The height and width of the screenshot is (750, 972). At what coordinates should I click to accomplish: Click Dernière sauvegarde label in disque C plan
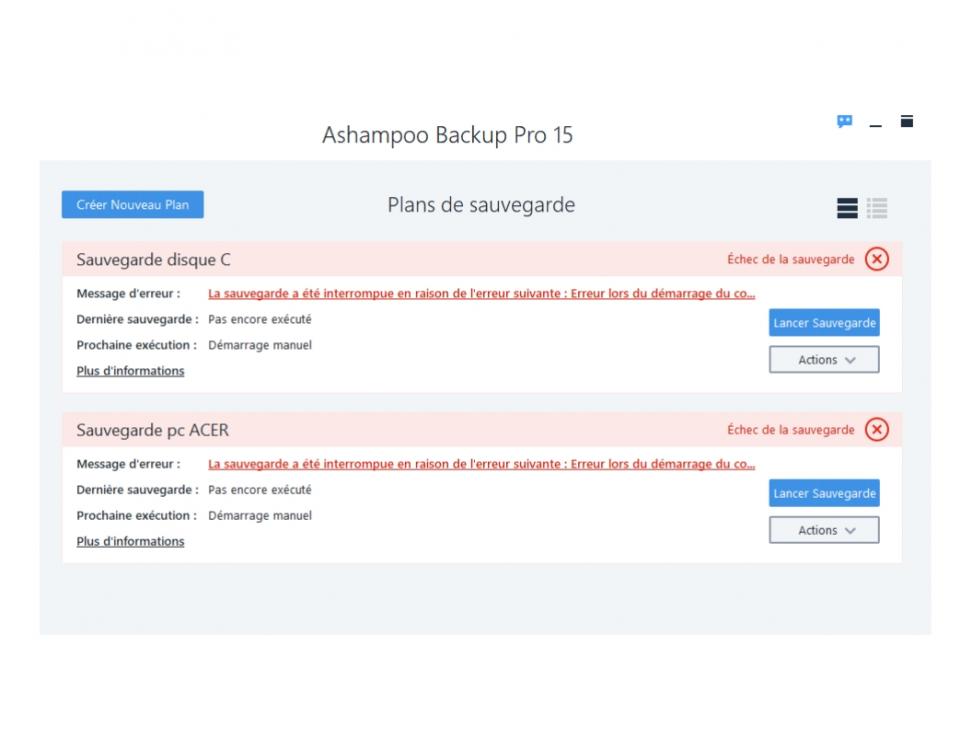point(137,319)
